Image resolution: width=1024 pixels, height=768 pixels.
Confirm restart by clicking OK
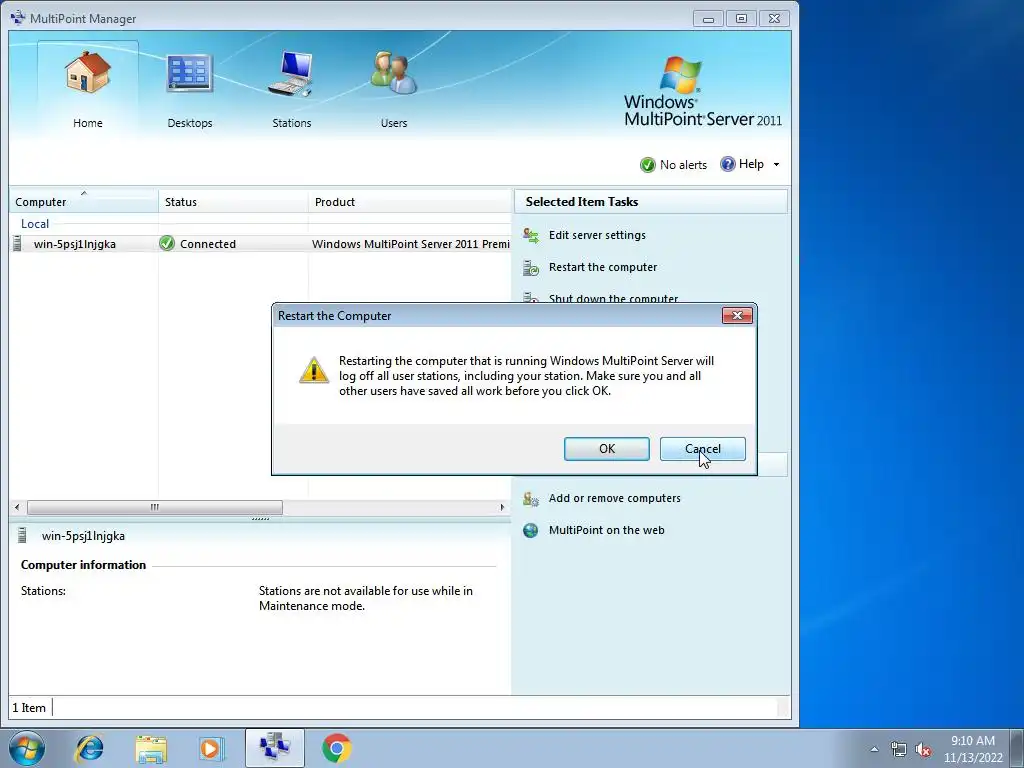tap(606, 449)
